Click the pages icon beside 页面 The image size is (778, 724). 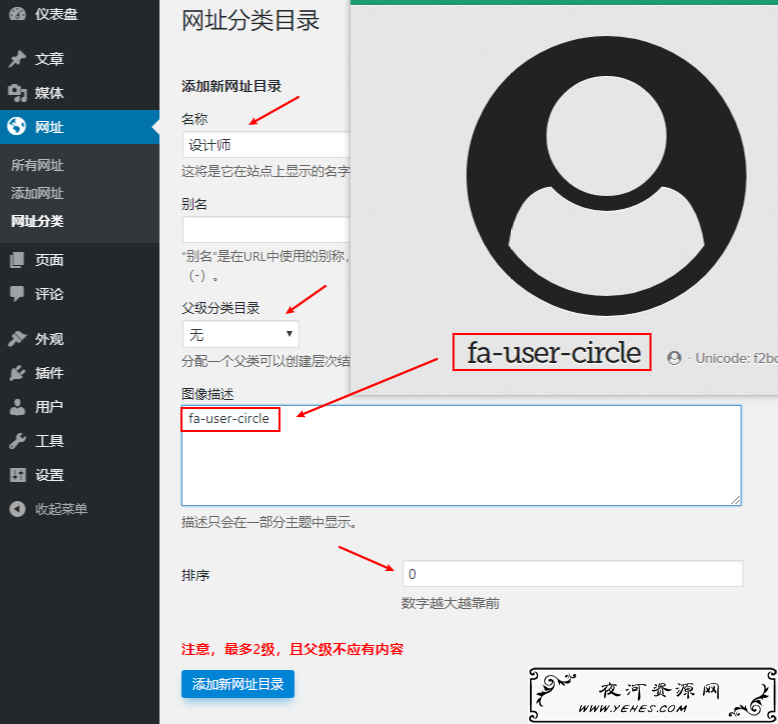17,260
